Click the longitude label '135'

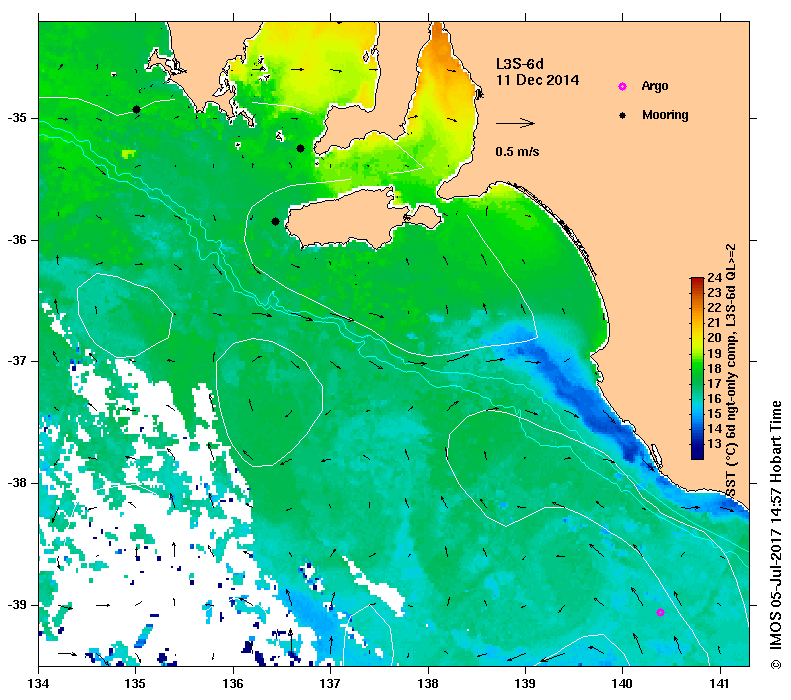click(135, 684)
